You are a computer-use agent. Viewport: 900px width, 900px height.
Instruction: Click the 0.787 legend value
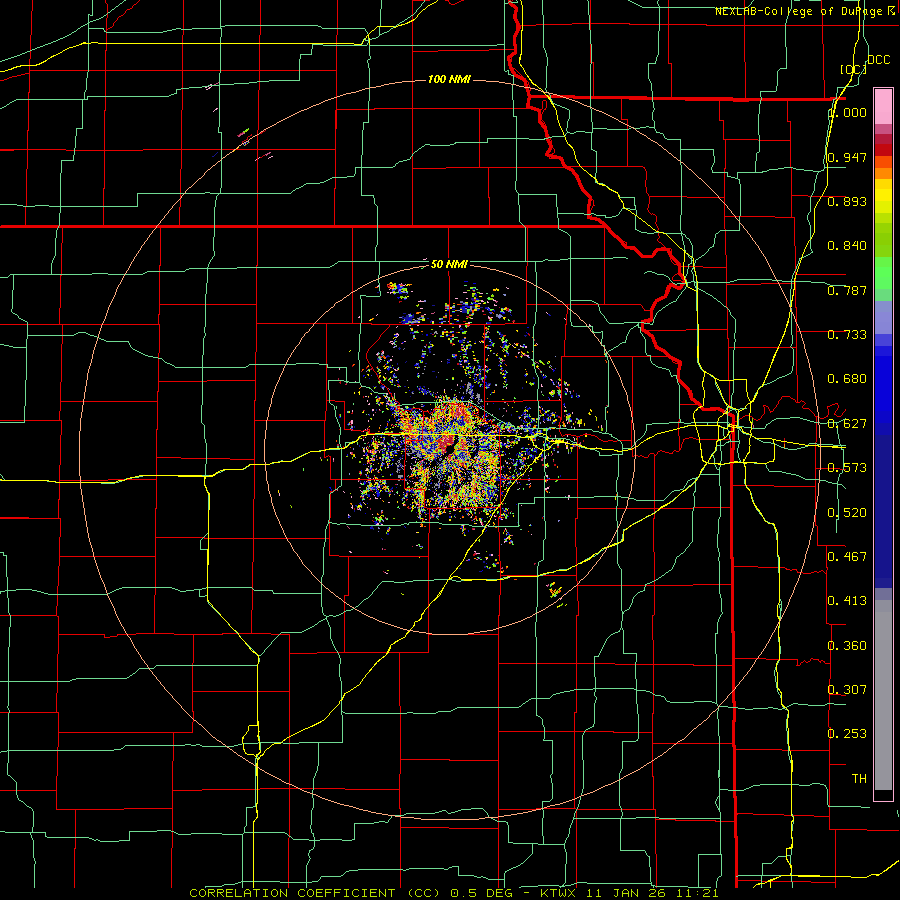(x=847, y=290)
